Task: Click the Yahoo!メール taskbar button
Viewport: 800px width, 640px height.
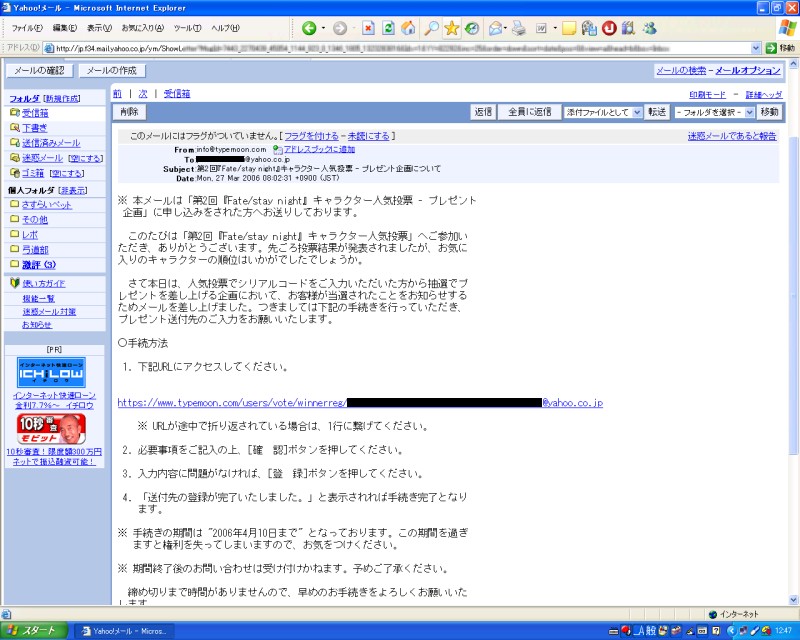Action: [124, 631]
